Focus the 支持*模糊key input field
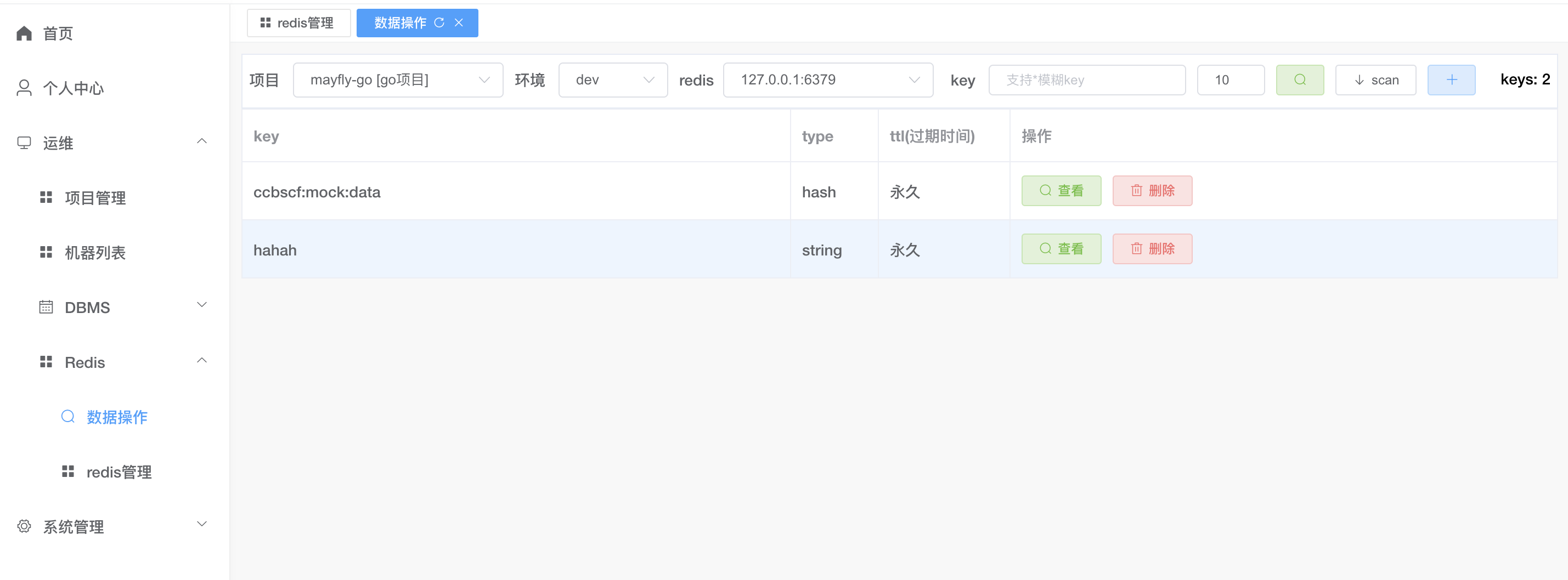Image resolution: width=1568 pixels, height=580 pixels. (1087, 79)
